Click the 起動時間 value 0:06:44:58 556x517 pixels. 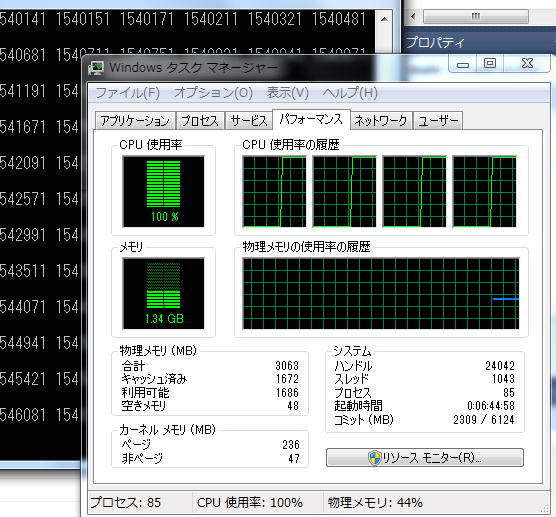point(491,406)
